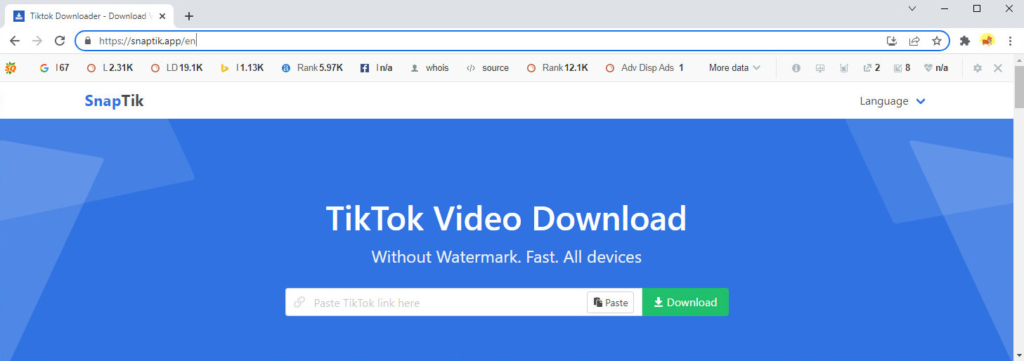Image resolution: width=1024 pixels, height=361 pixels.
Task: Open Chrome's three-dot menu
Action: (x=1010, y=40)
